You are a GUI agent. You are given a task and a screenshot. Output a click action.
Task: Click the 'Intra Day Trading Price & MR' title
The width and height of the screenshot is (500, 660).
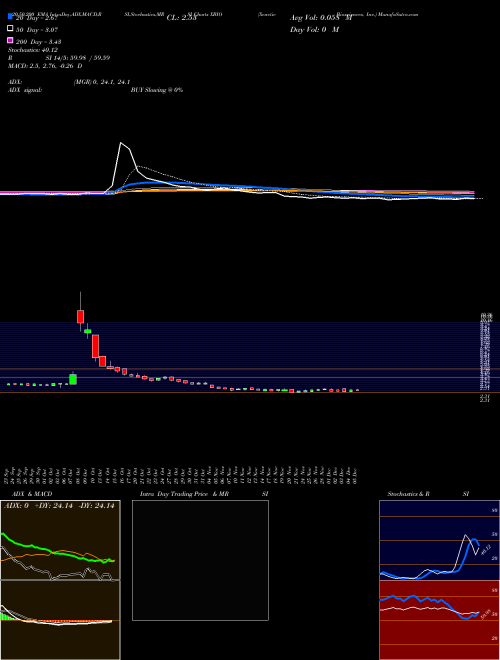[x=185, y=494]
